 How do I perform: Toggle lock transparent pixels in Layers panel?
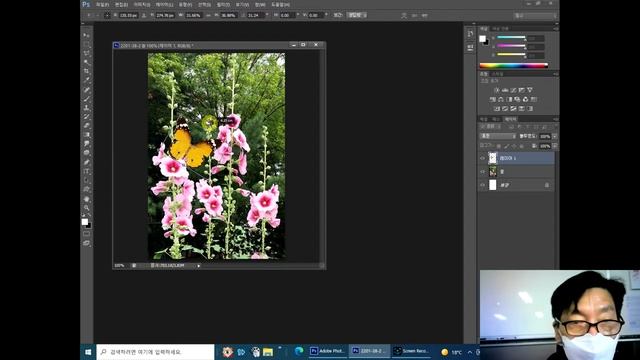point(499,146)
